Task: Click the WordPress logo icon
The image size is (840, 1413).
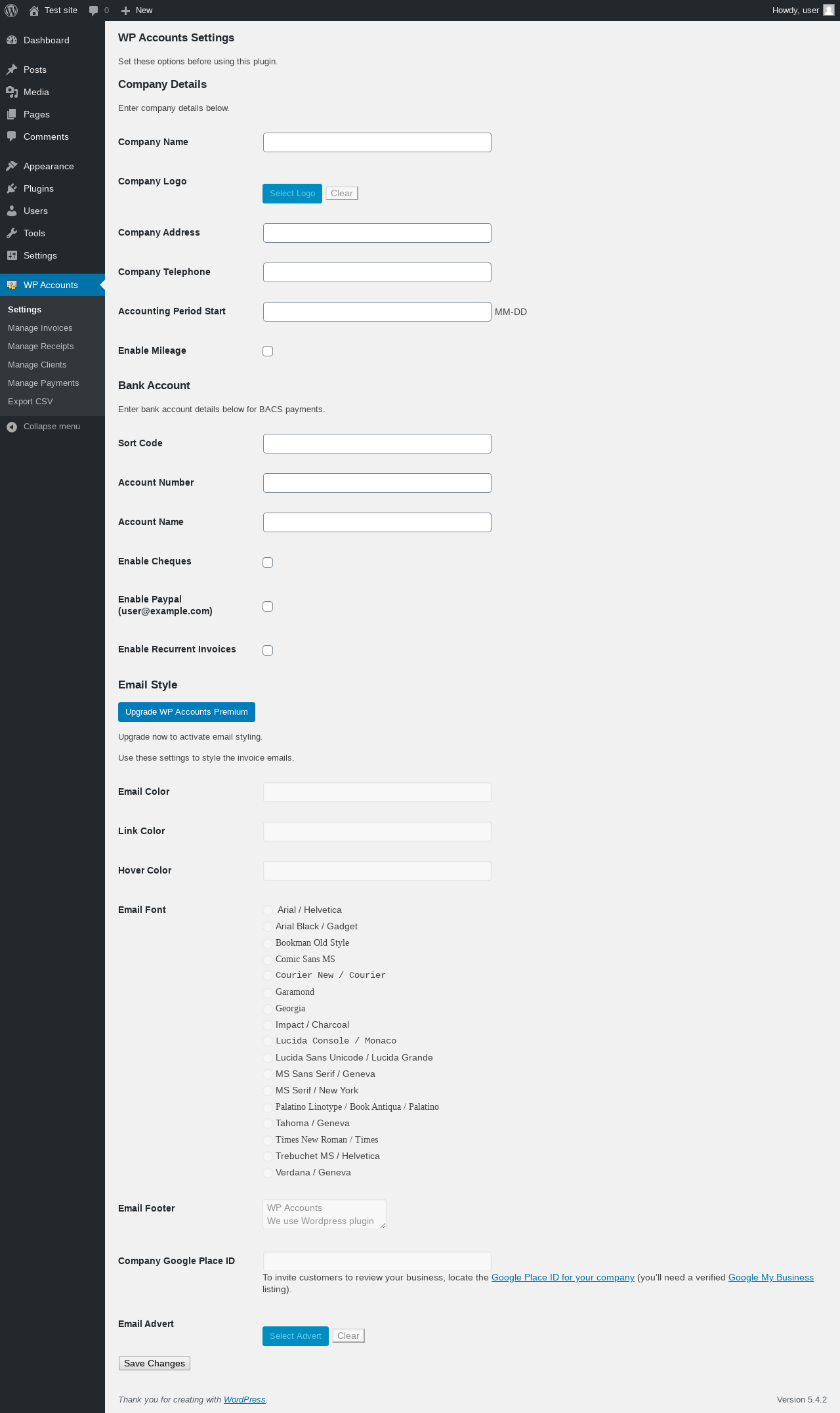Action: tap(11, 11)
